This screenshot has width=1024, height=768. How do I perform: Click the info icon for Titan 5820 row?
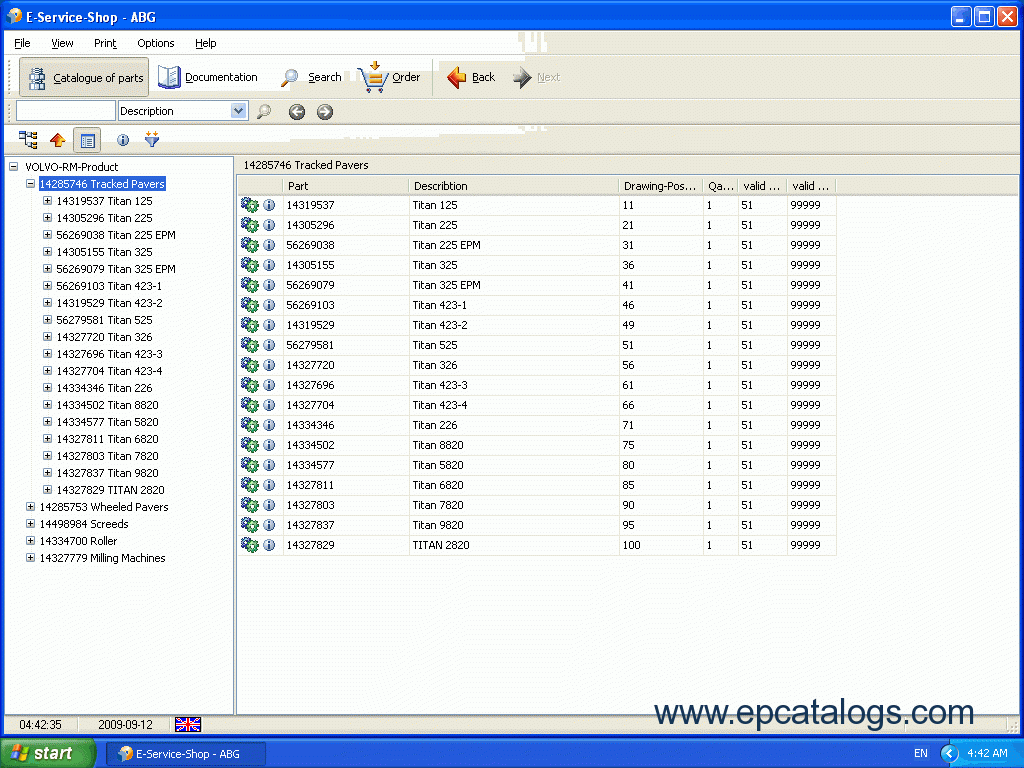pyautogui.click(x=269, y=465)
